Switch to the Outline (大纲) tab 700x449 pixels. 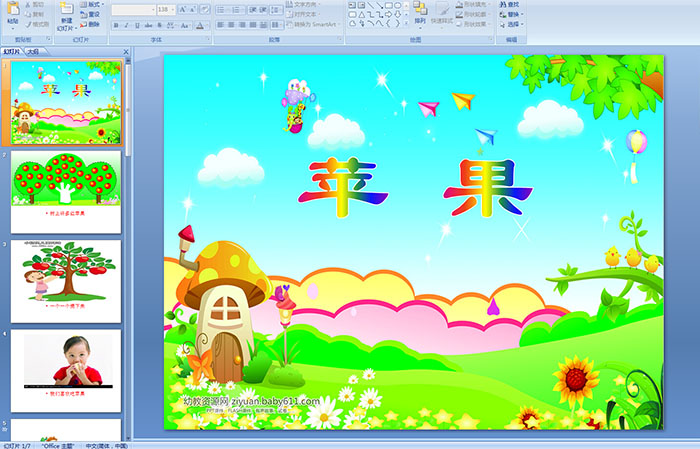pyautogui.click(x=34, y=50)
